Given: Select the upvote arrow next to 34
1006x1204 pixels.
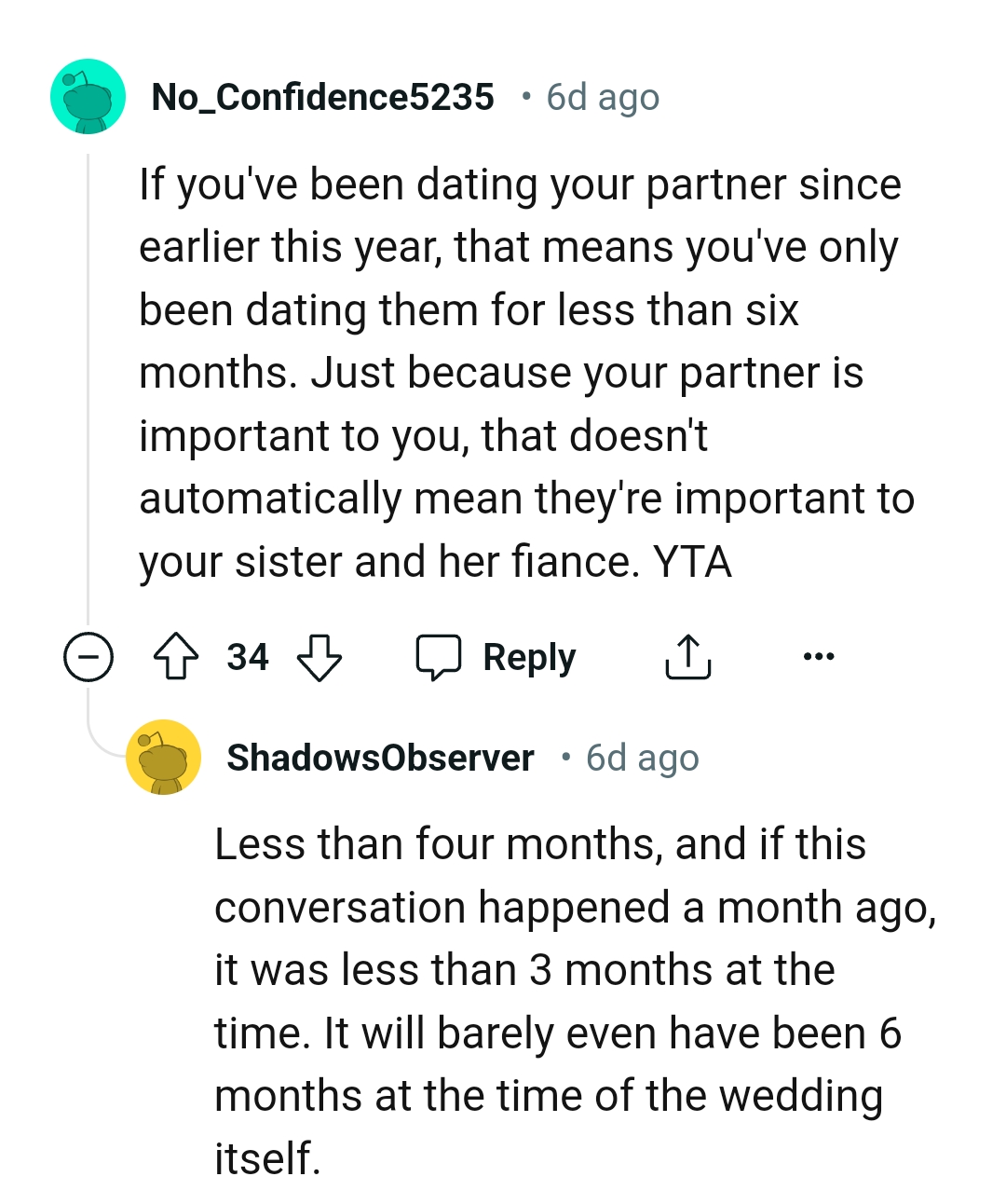Looking at the screenshot, I should coord(178,657).
